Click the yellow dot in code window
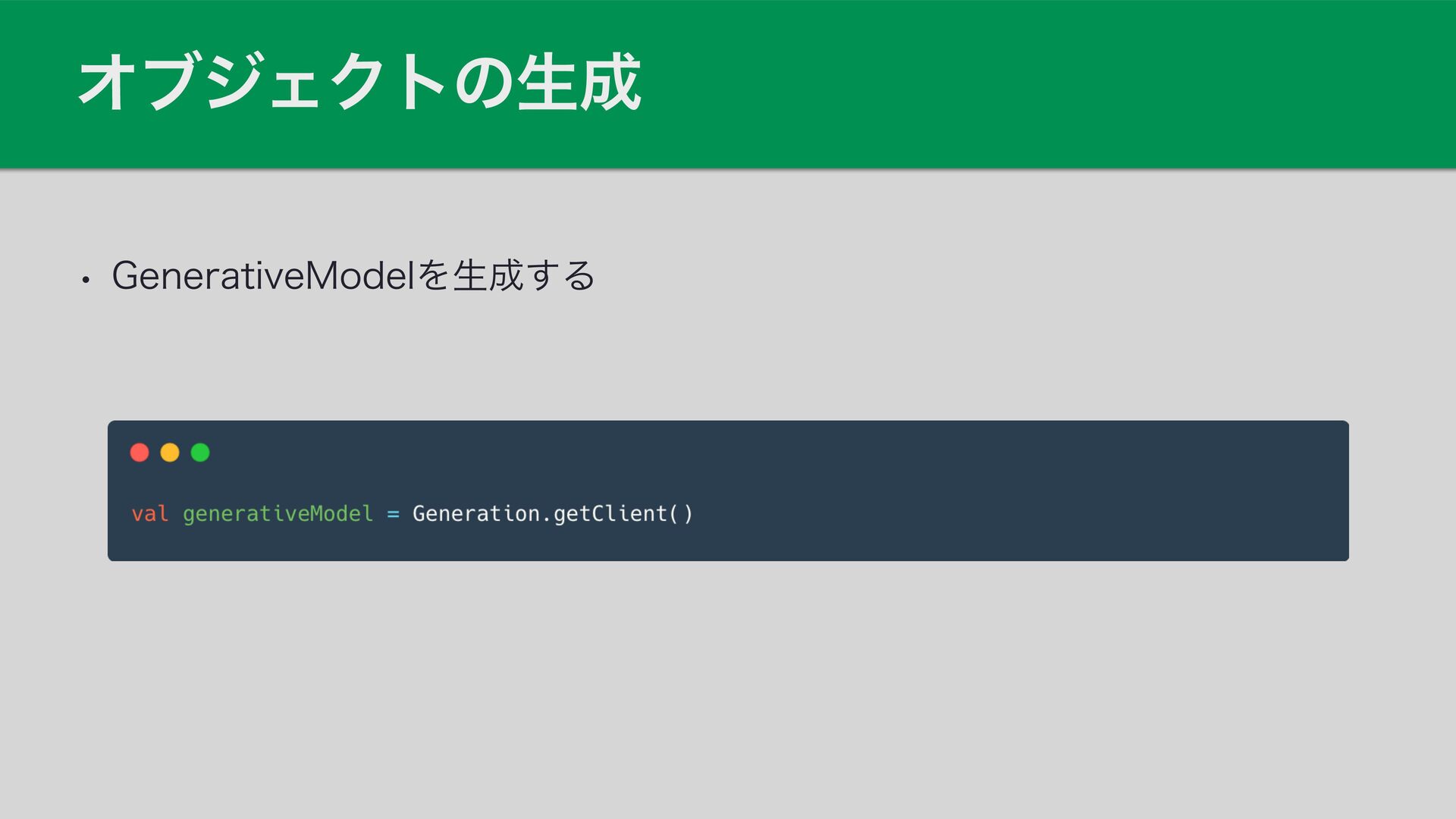Image resolution: width=1456 pixels, height=819 pixels. pyautogui.click(x=170, y=453)
